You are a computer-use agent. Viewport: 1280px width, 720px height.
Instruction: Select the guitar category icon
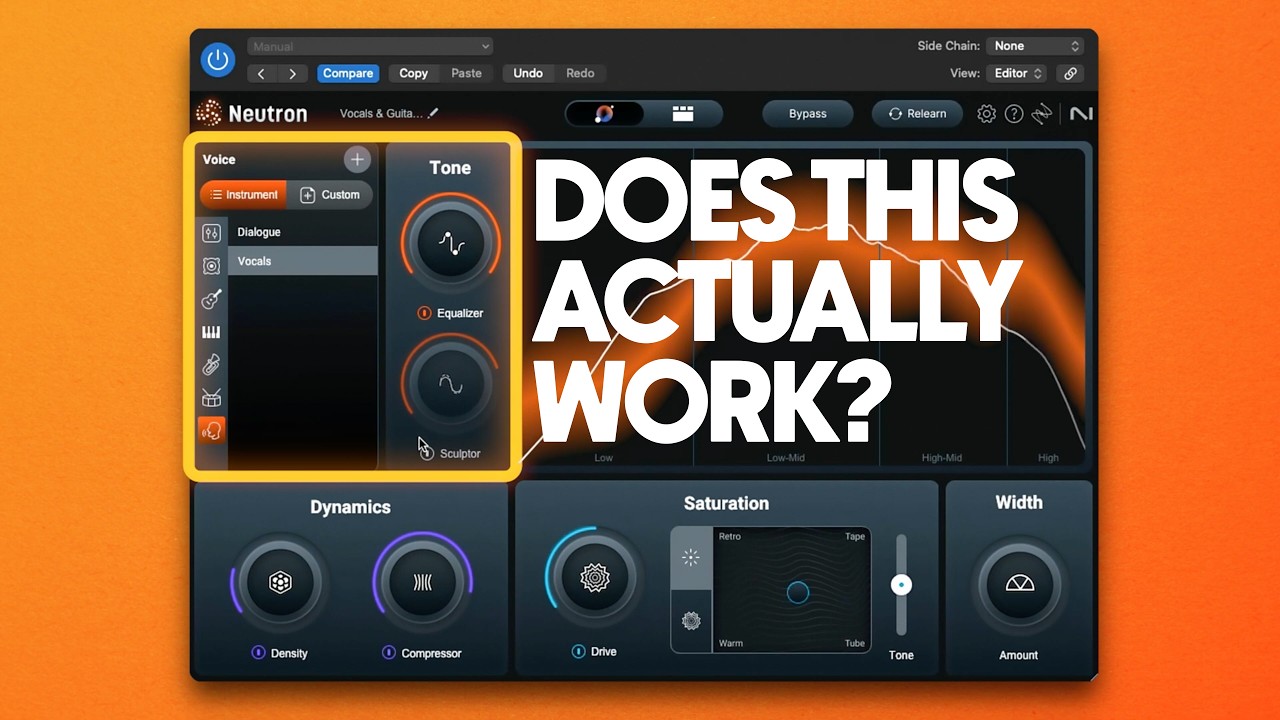tap(211, 299)
